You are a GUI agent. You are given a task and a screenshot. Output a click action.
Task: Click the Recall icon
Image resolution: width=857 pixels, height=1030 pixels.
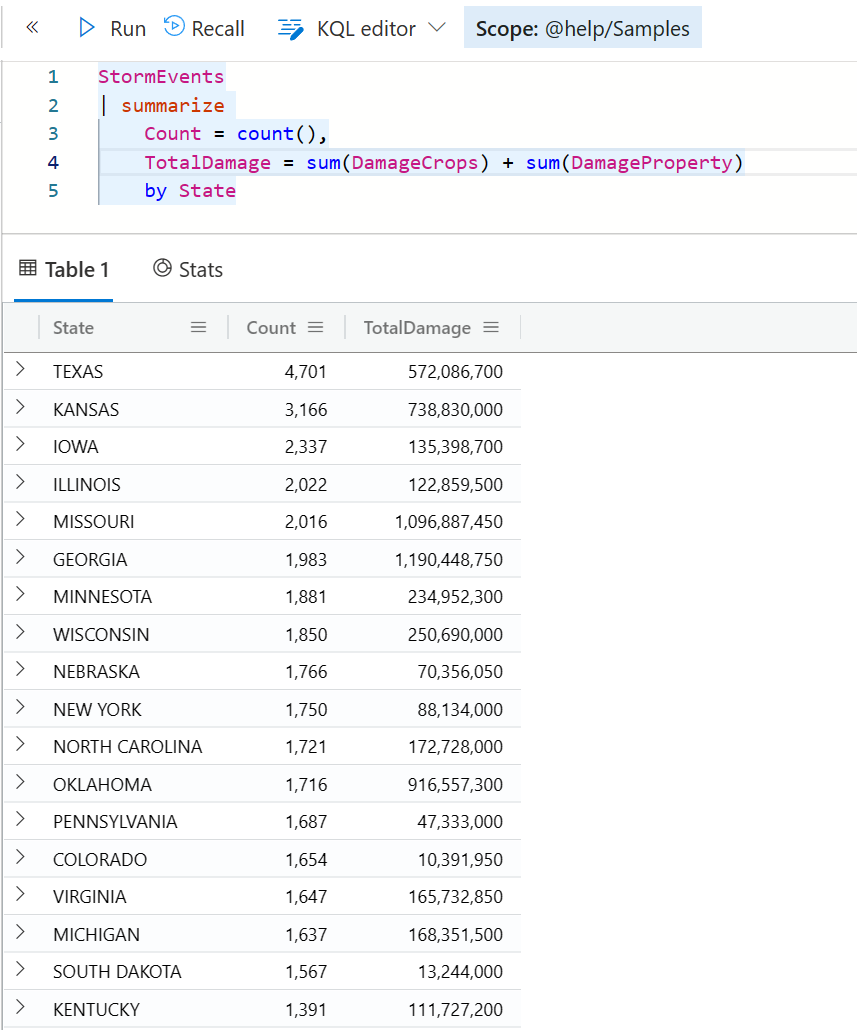click(x=174, y=26)
